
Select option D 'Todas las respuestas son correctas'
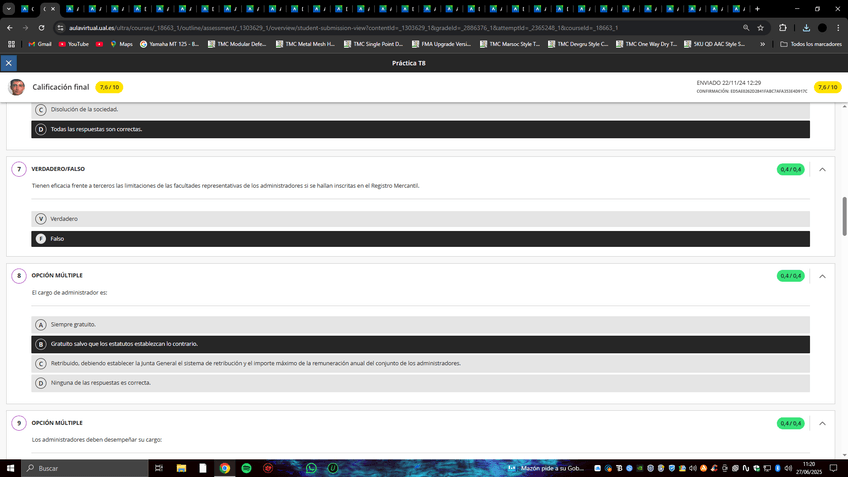420,129
